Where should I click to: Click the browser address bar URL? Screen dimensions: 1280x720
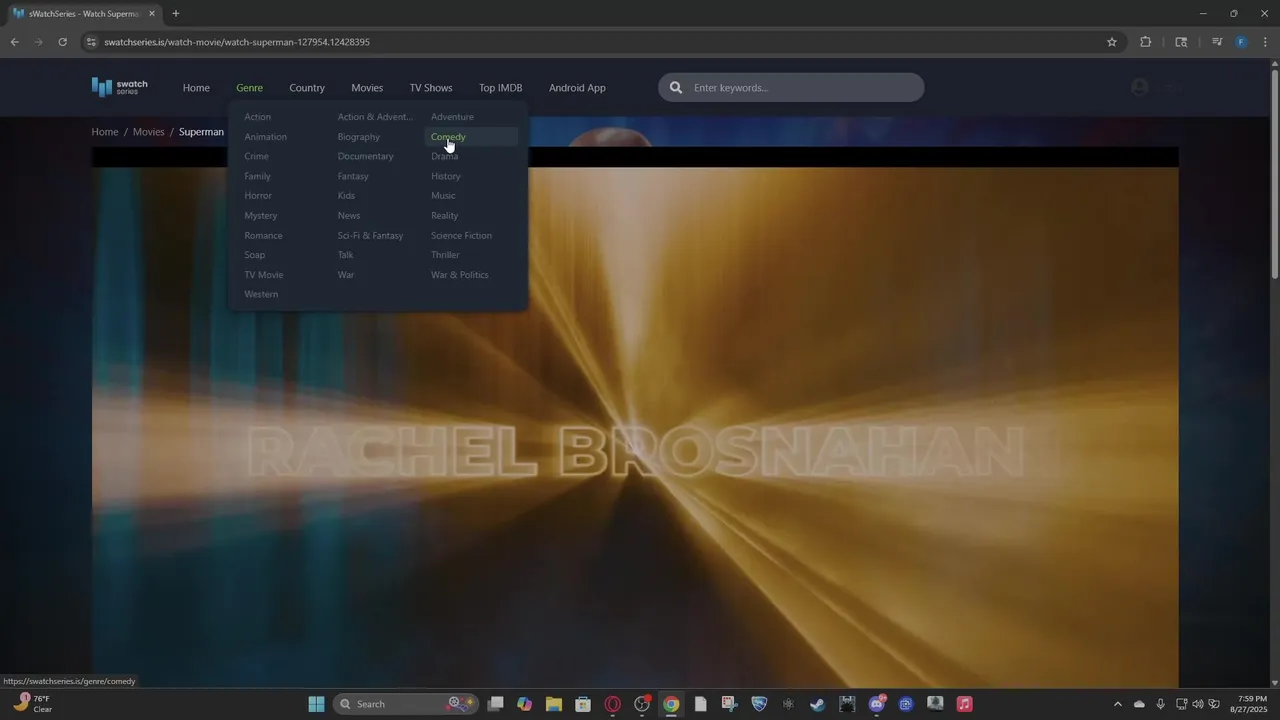pos(237,42)
